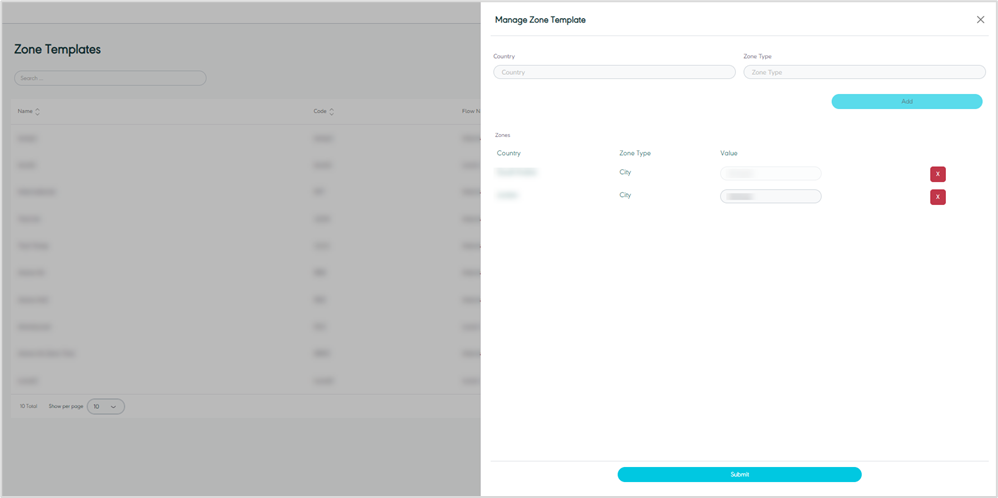Close the Manage Zone Template panel

pos(980,20)
